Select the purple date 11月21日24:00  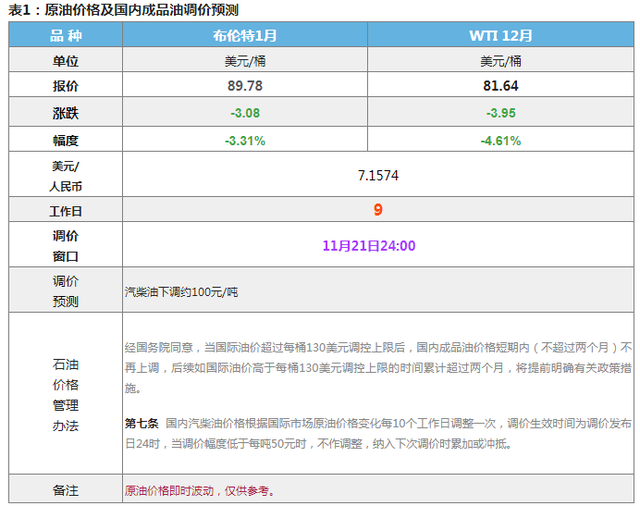[x=369, y=246]
